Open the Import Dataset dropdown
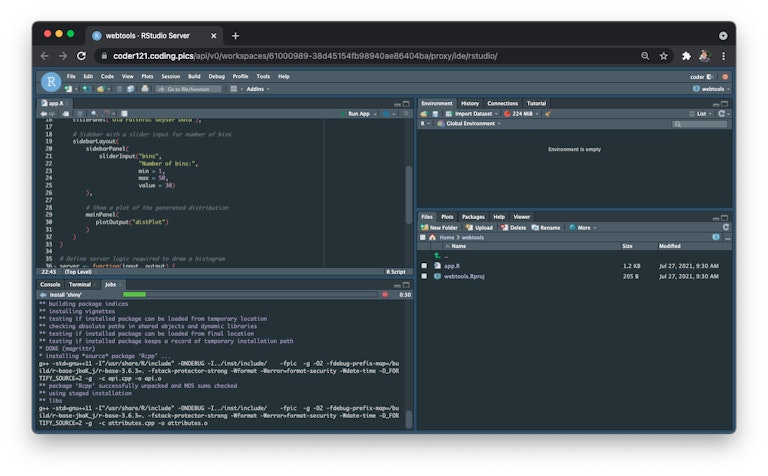Screen dimensions: 768x476 click(472, 114)
